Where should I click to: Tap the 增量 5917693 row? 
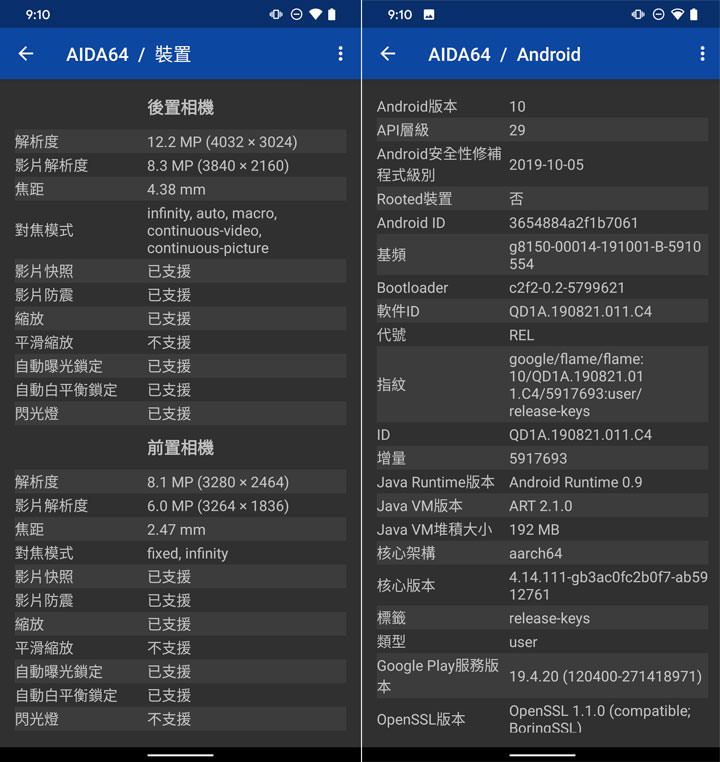[x=542, y=458]
